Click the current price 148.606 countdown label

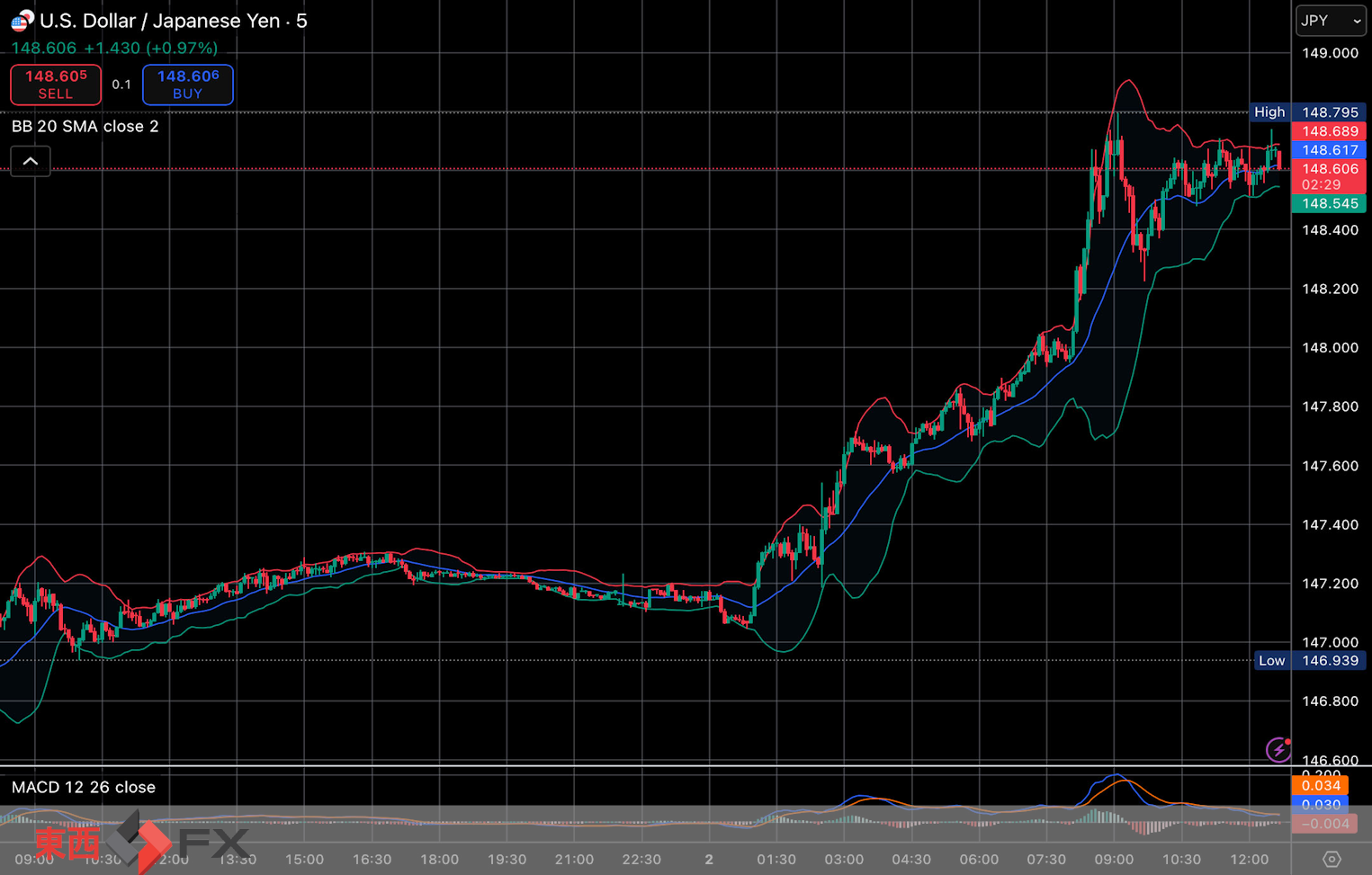[1329, 176]
